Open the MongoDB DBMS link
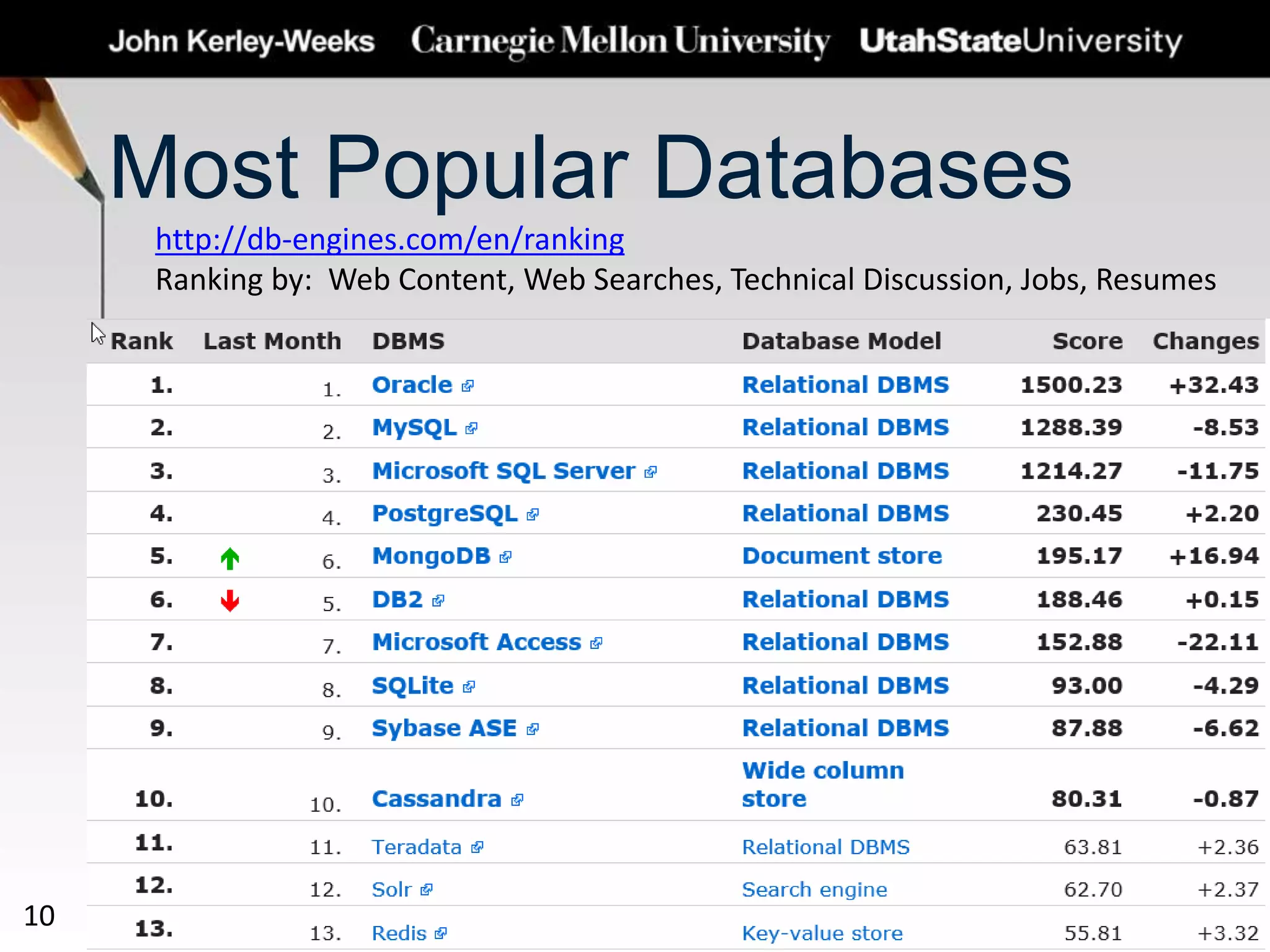Viewport: 1270px width, 952px height. click(431, 557)
